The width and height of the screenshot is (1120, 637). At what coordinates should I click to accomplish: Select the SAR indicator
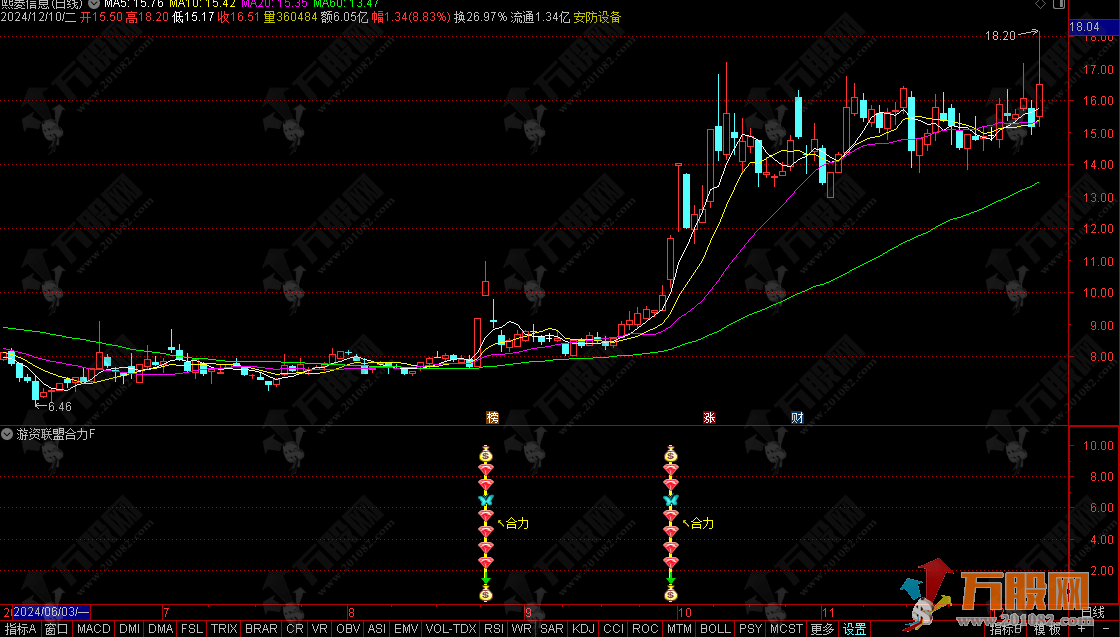pyautogui.click(x=551, y=629)
